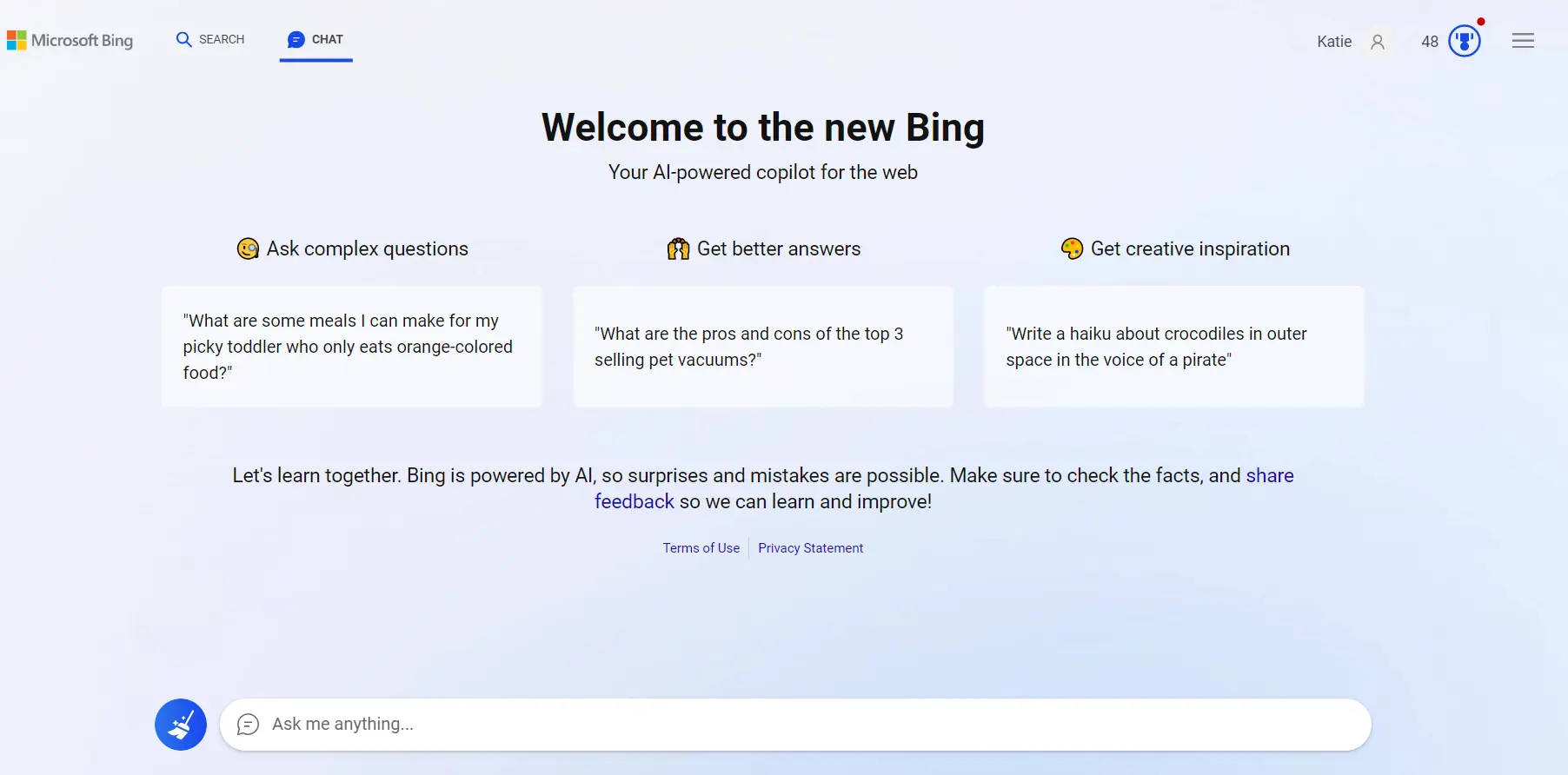Open the Terms of Use link

click(701, 548)
